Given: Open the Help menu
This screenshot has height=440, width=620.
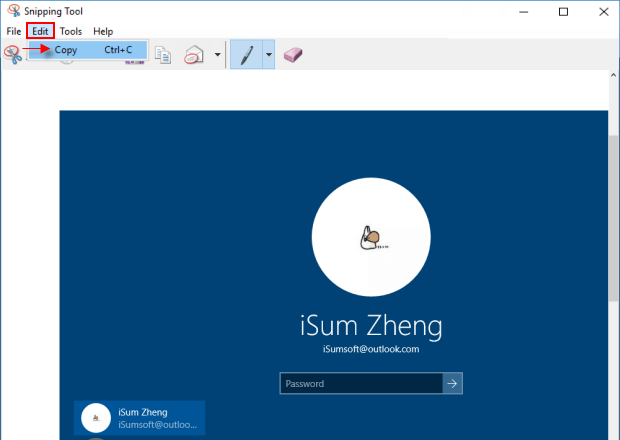Looking at the screenshot, I should point(103,31).
